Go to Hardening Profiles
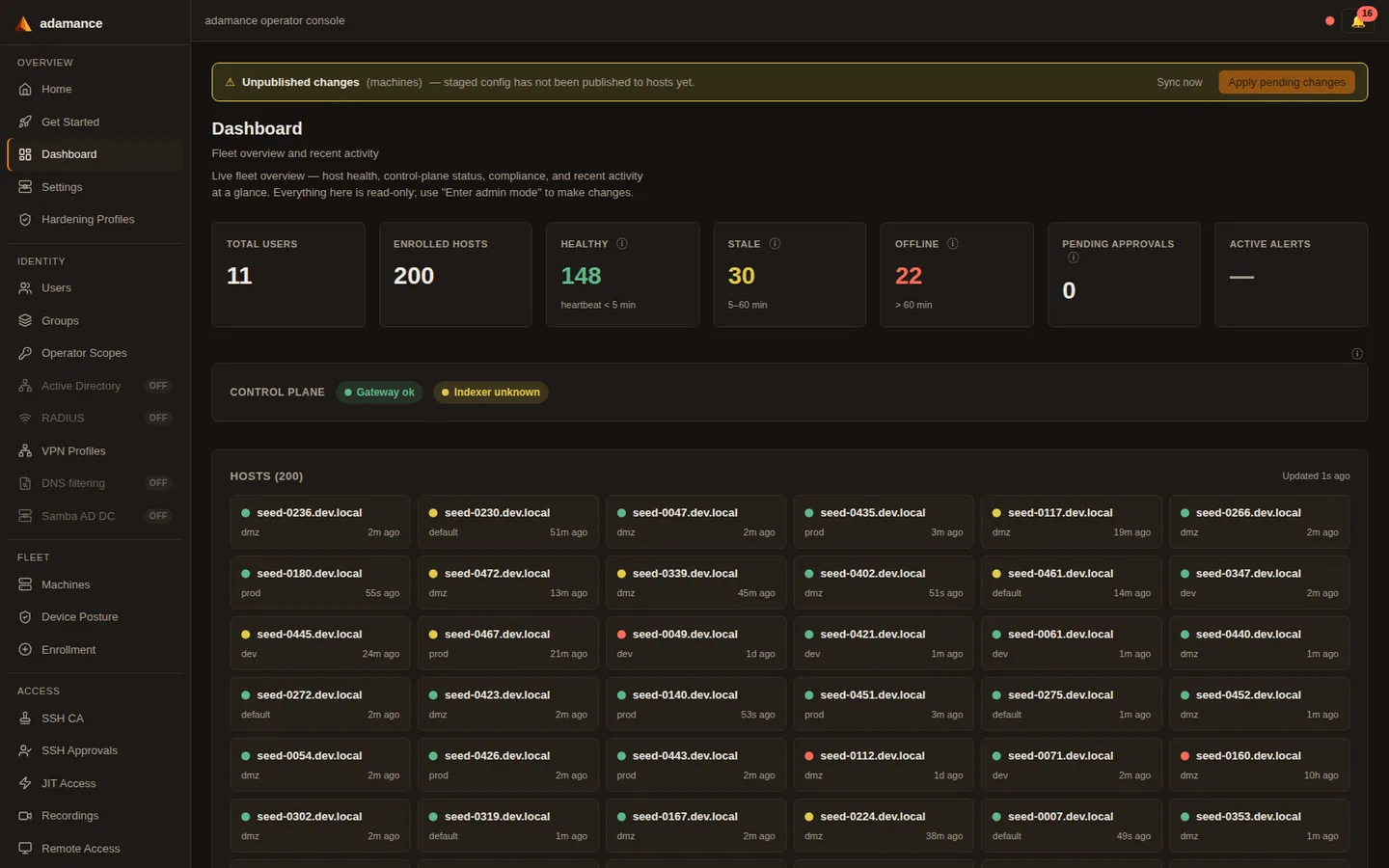Viewport: 1389px width, 868px height. pyautogui.click(x=95, y=219)
